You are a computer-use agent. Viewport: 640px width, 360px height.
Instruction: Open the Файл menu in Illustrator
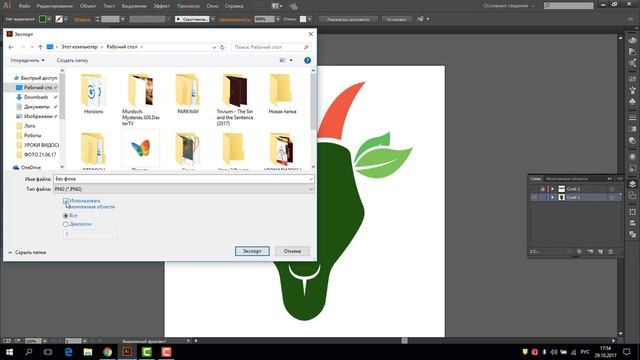pyautogui.click(x=24, y=6)
